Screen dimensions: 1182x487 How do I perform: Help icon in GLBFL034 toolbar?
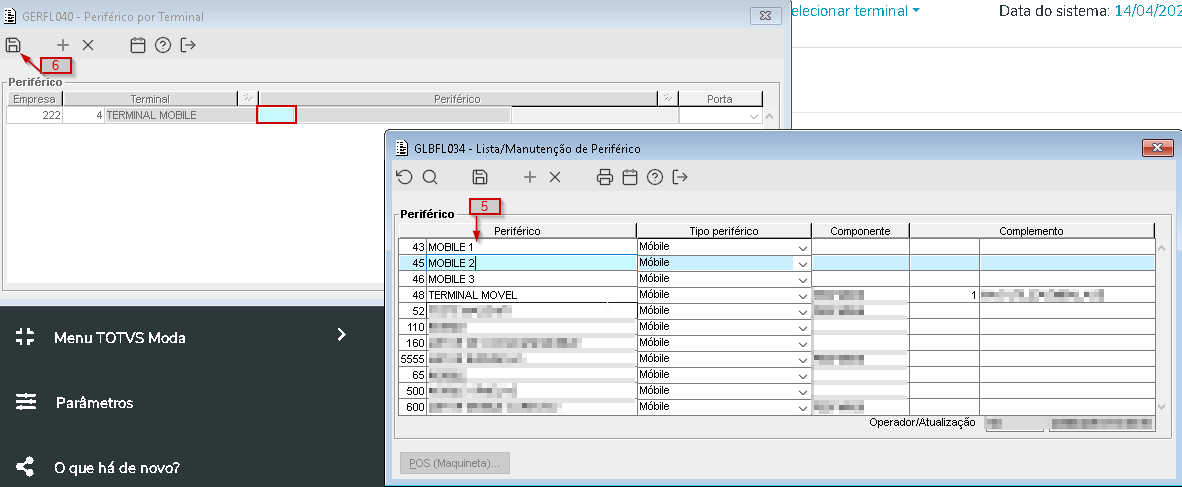[655, 177]
